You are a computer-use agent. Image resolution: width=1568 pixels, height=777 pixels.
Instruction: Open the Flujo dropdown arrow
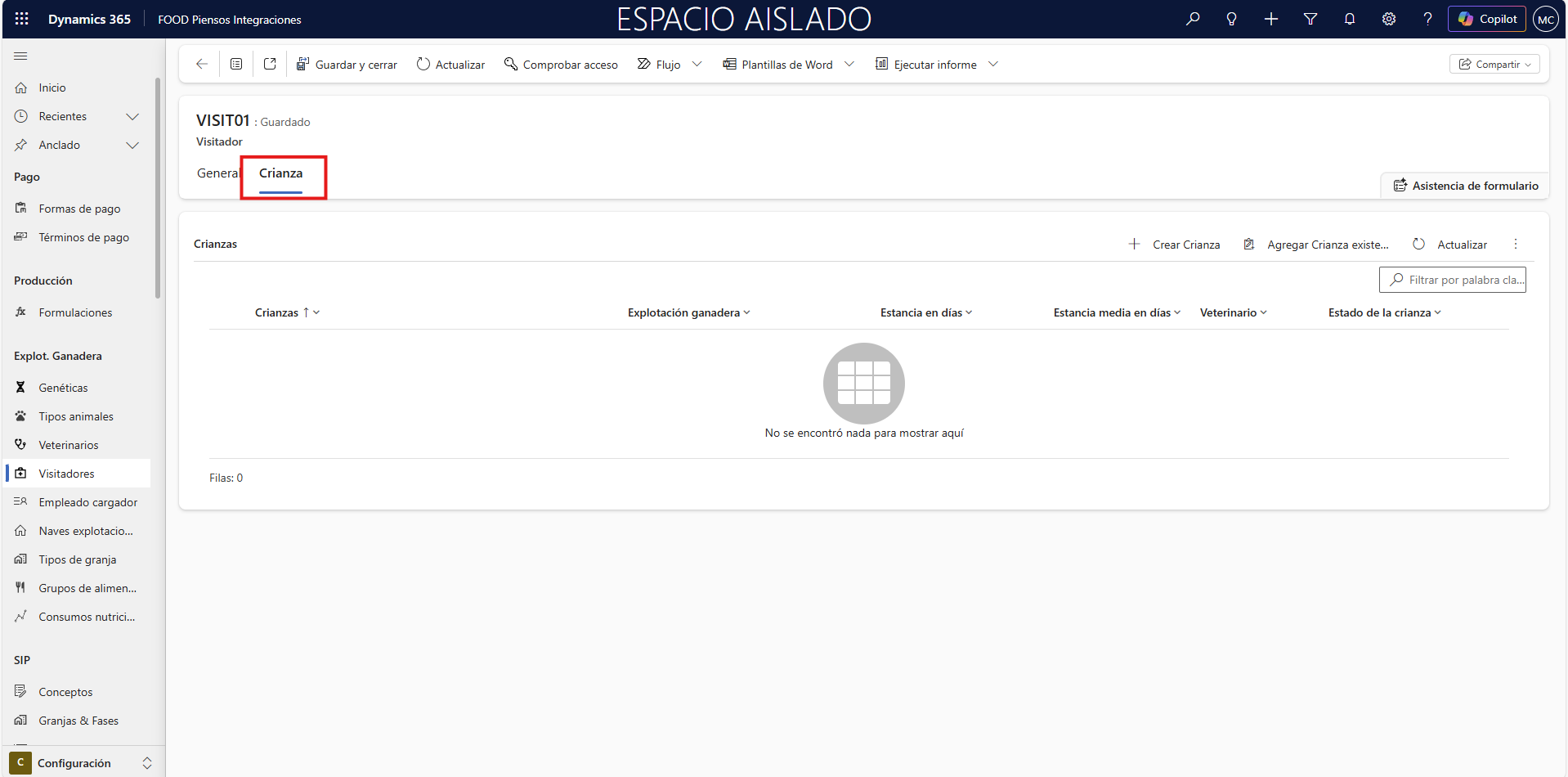(x=697, y=64)
